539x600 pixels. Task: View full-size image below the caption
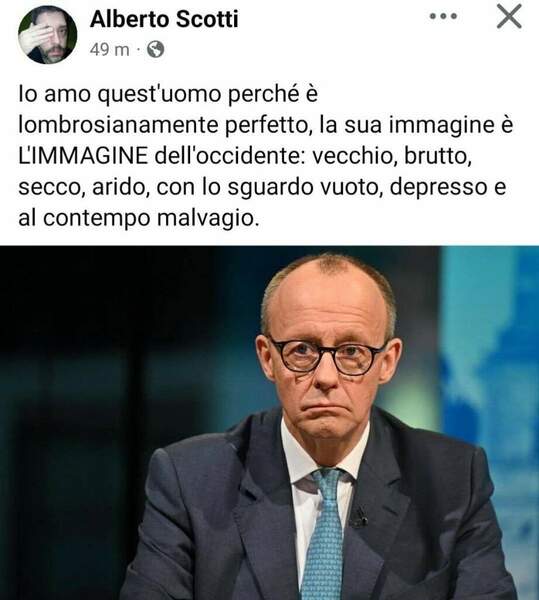(269, 423)
